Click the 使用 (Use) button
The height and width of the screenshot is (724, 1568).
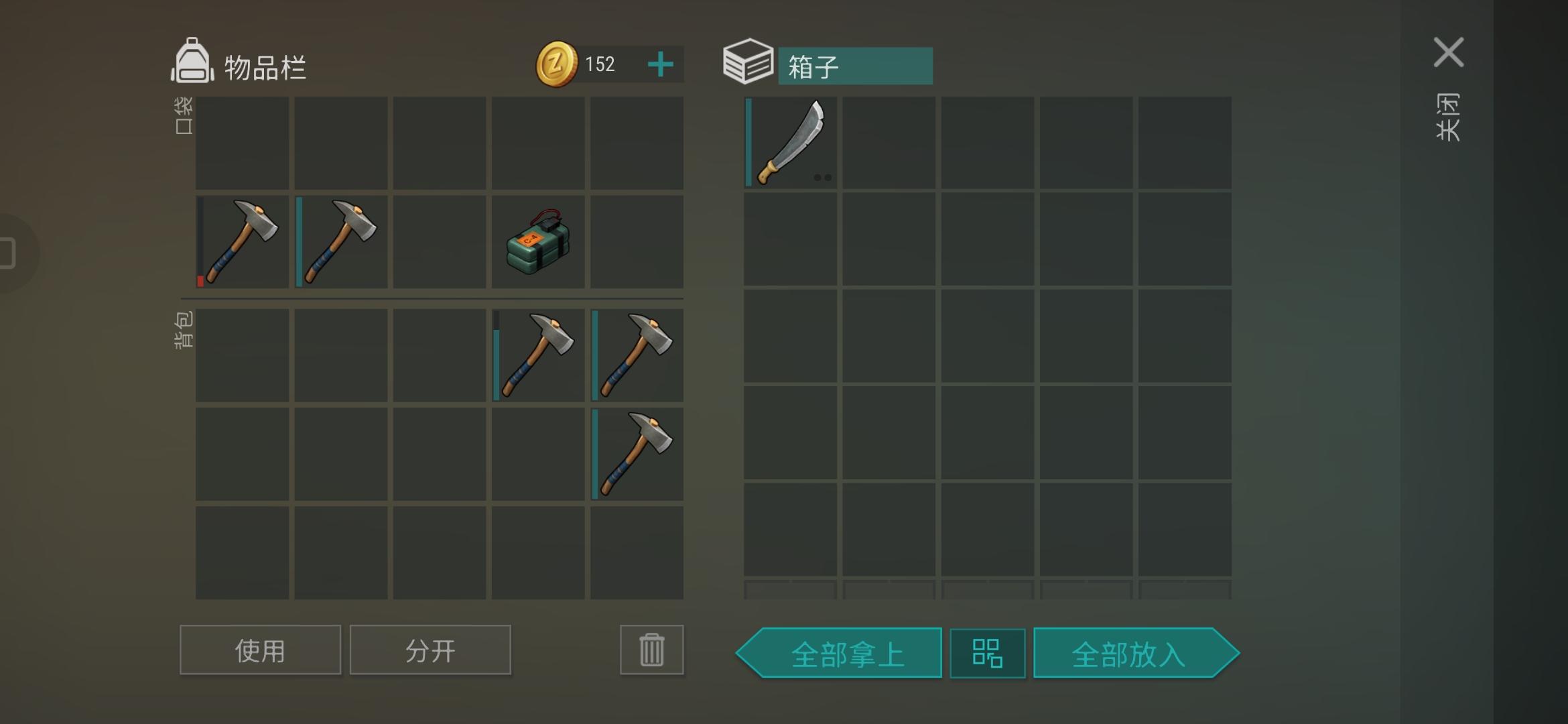(x=261, y=650)
